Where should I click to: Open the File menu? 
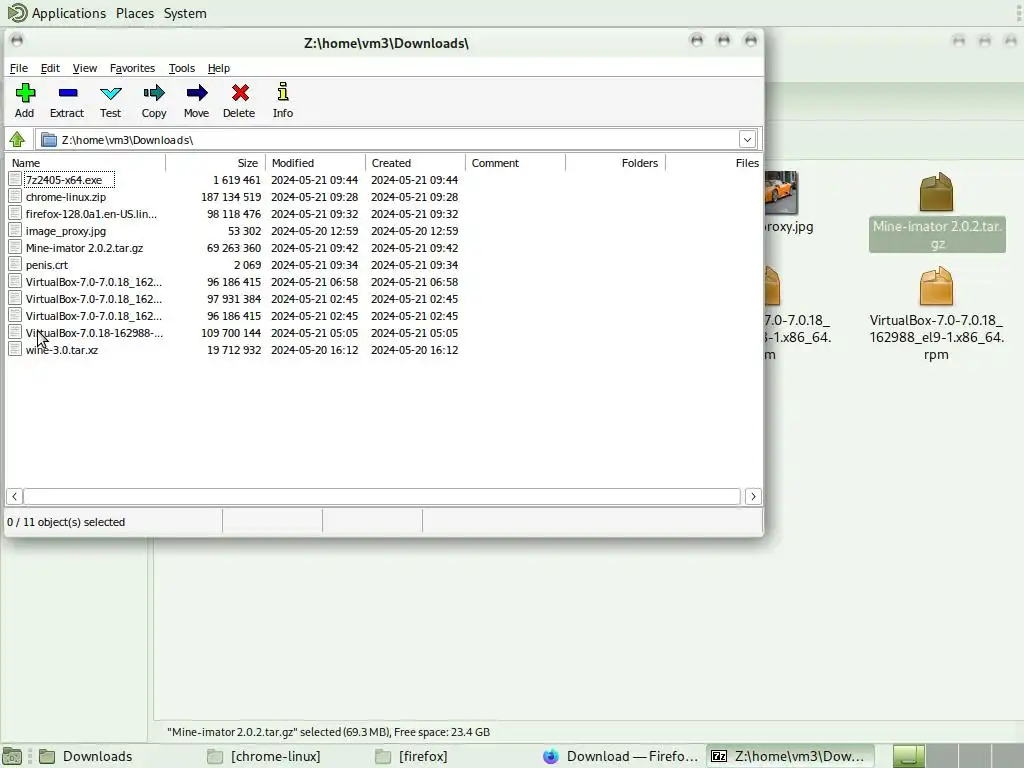coord(18,68)
